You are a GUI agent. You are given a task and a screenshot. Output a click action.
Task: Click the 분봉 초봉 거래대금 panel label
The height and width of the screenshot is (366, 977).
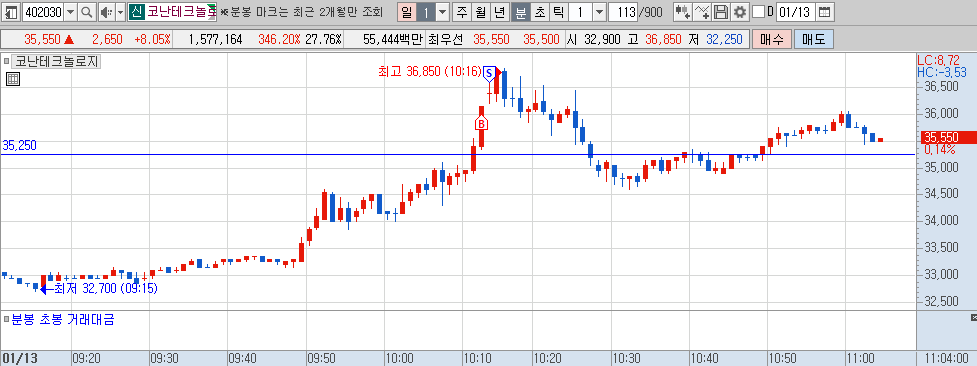click(63, 319)
